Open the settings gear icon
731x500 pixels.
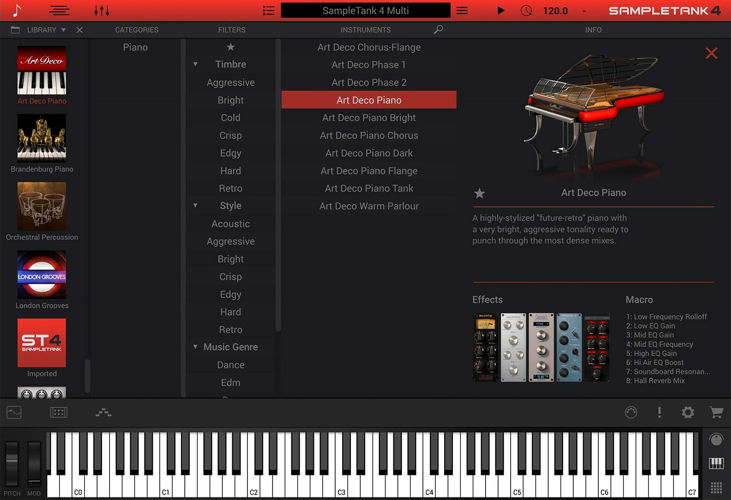tap(688, 412)
